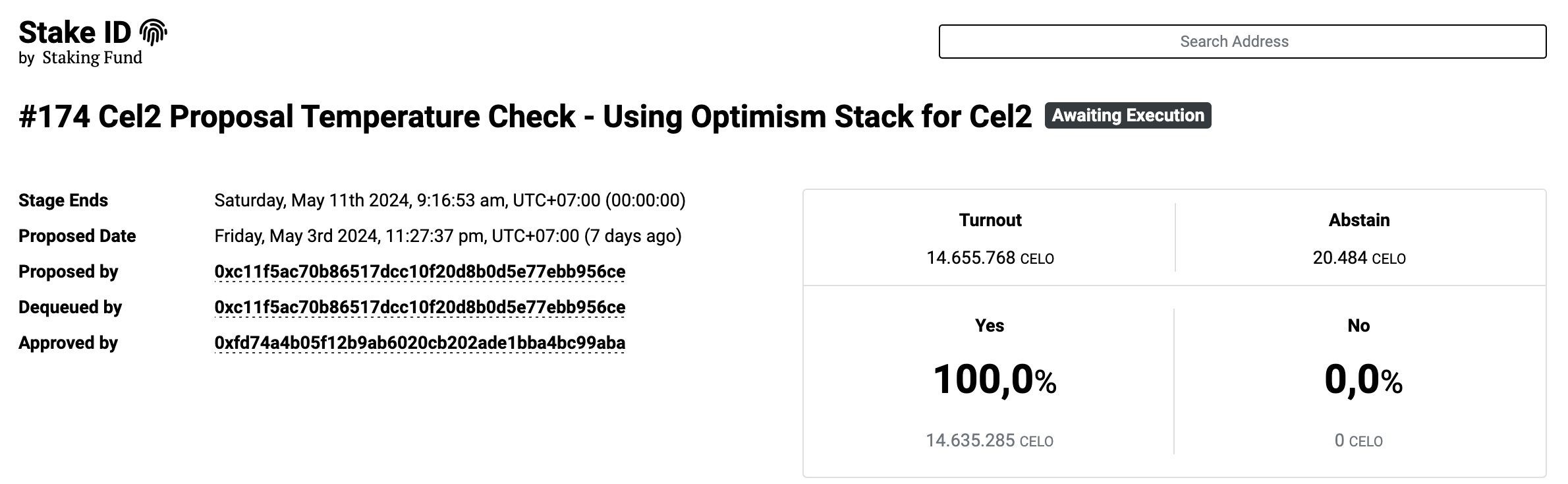Click the proposal #174 title heading
Viewport: 1568px width, 484px height.
[x=525, y=117]
